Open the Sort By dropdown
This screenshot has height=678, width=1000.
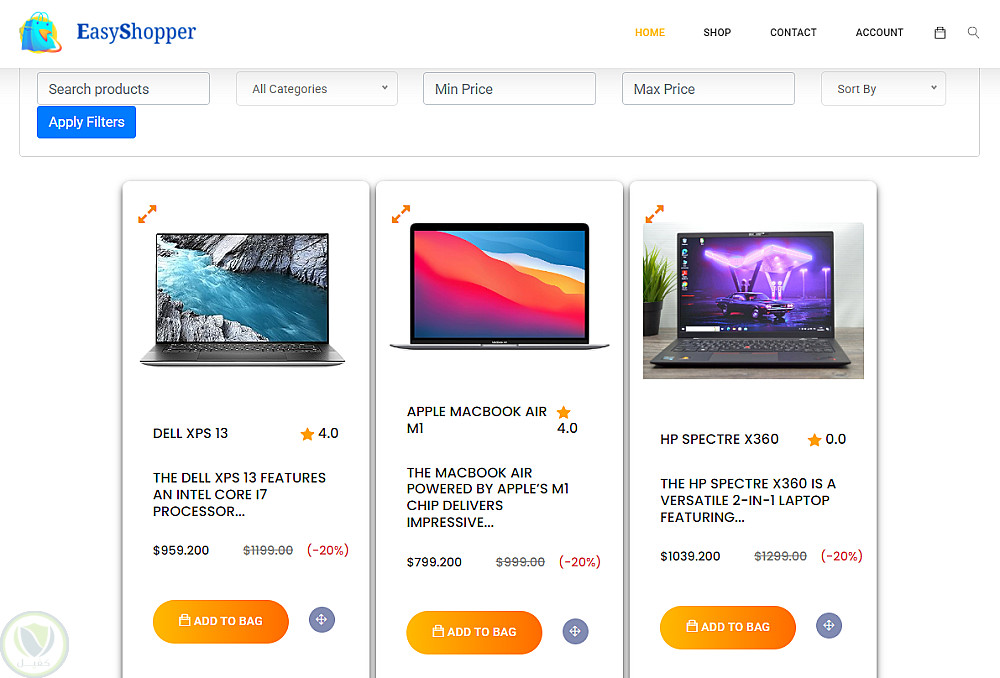883,89
